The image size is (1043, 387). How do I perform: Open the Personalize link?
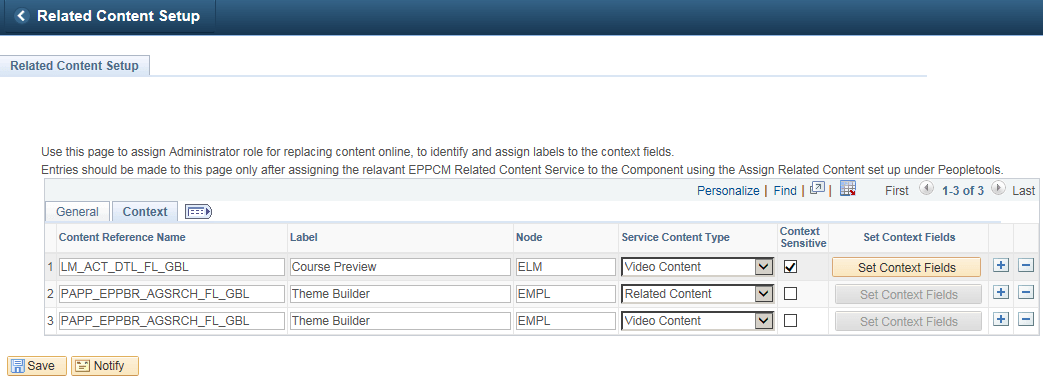point(728,190)
